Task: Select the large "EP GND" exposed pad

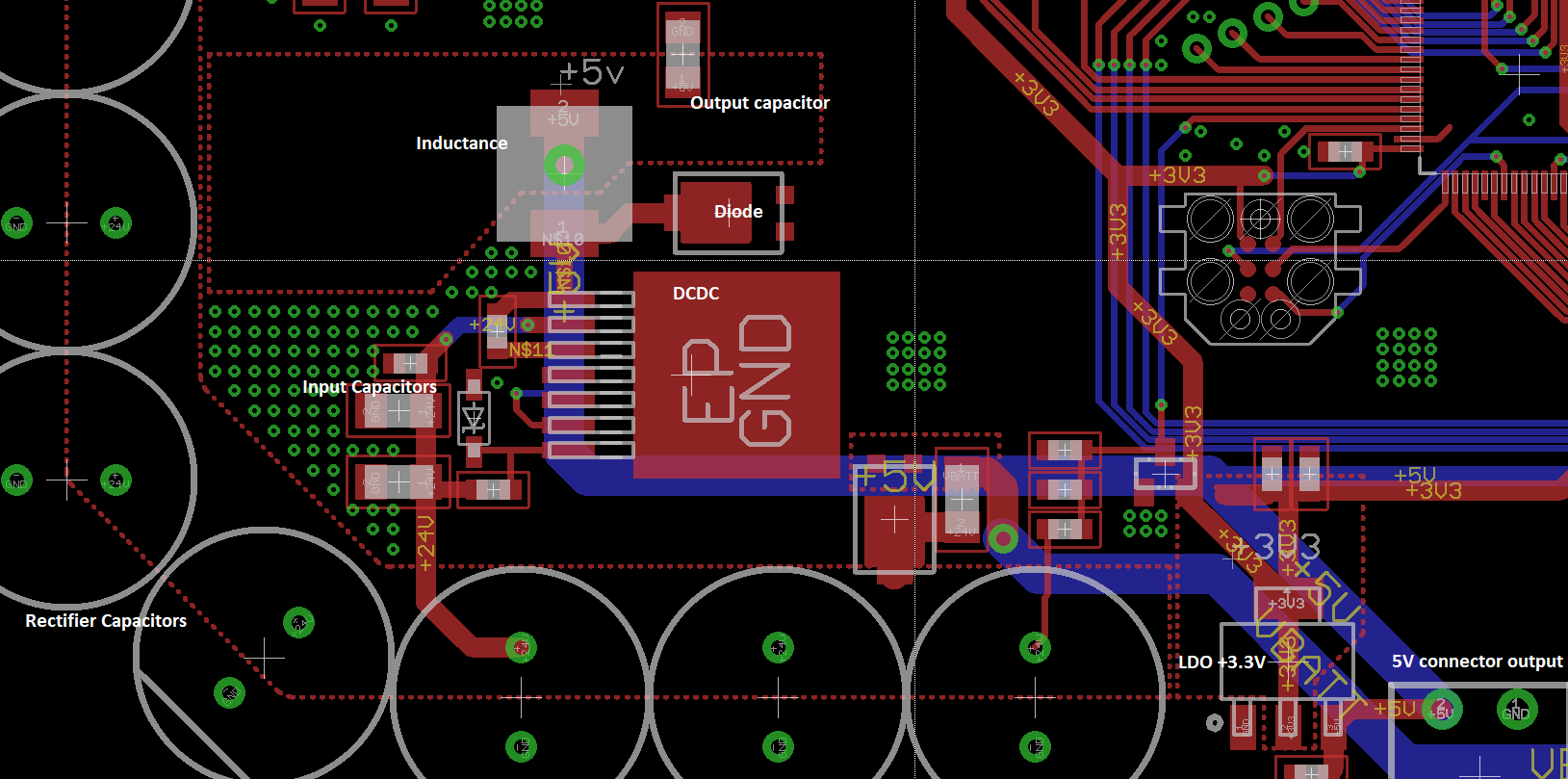Action: coord(736,375)
